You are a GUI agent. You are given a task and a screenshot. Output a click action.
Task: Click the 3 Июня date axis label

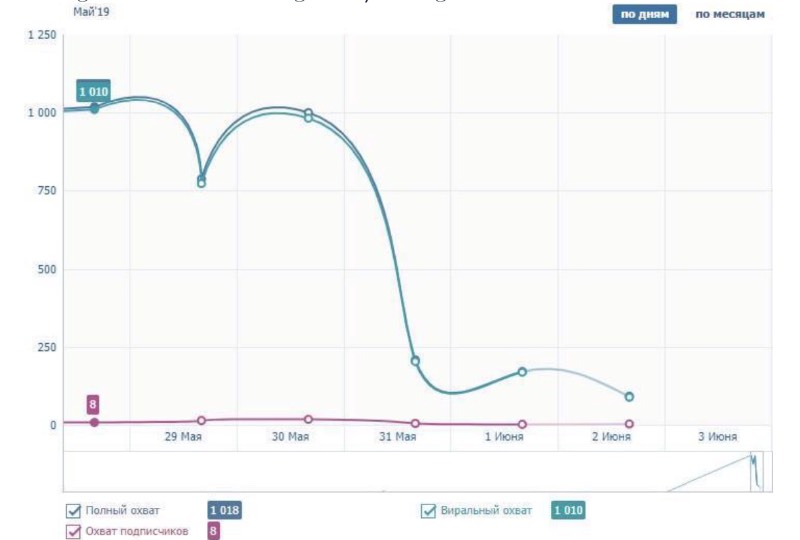click(717, 437)
